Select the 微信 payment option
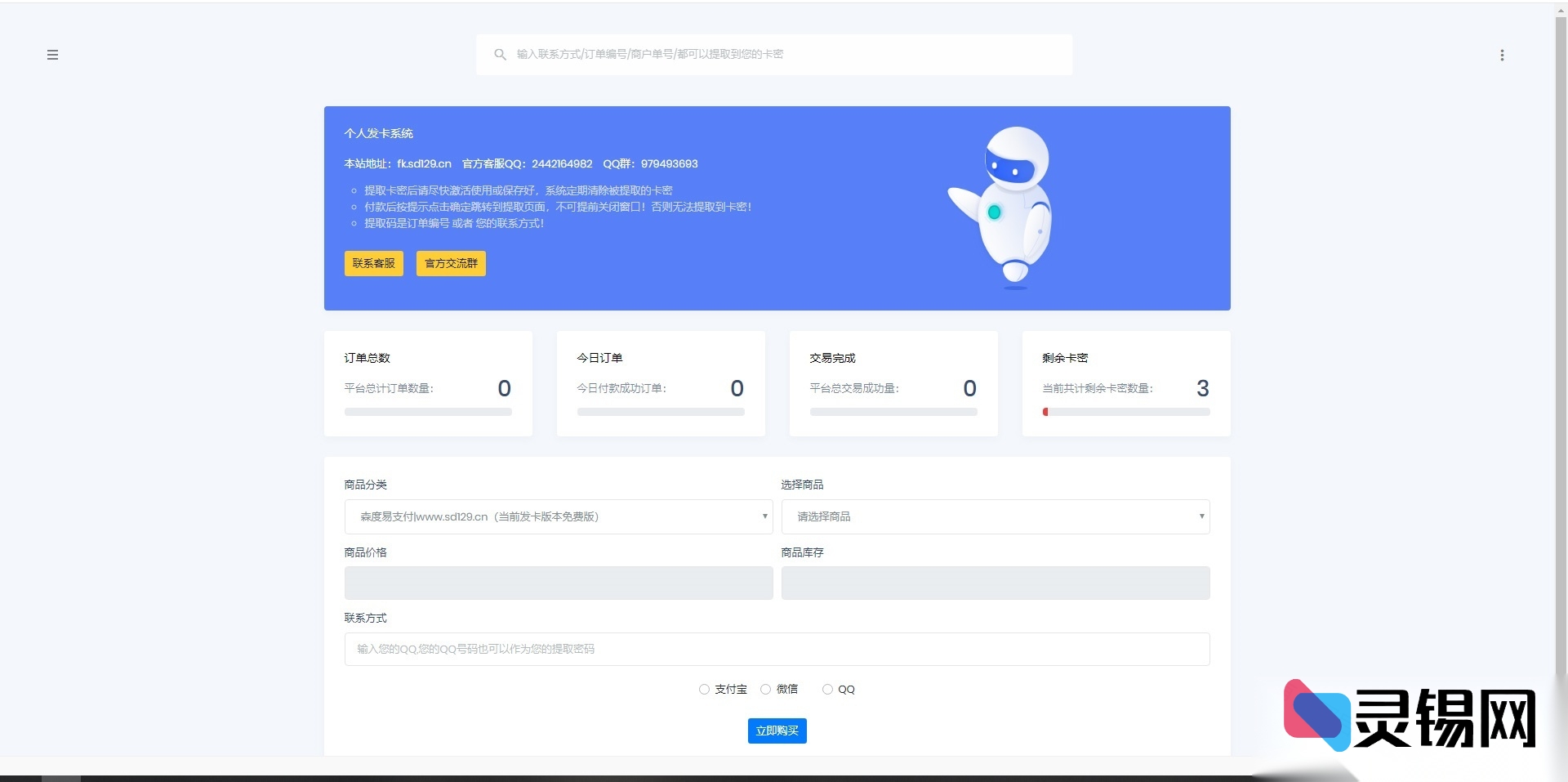 point(765,689)
